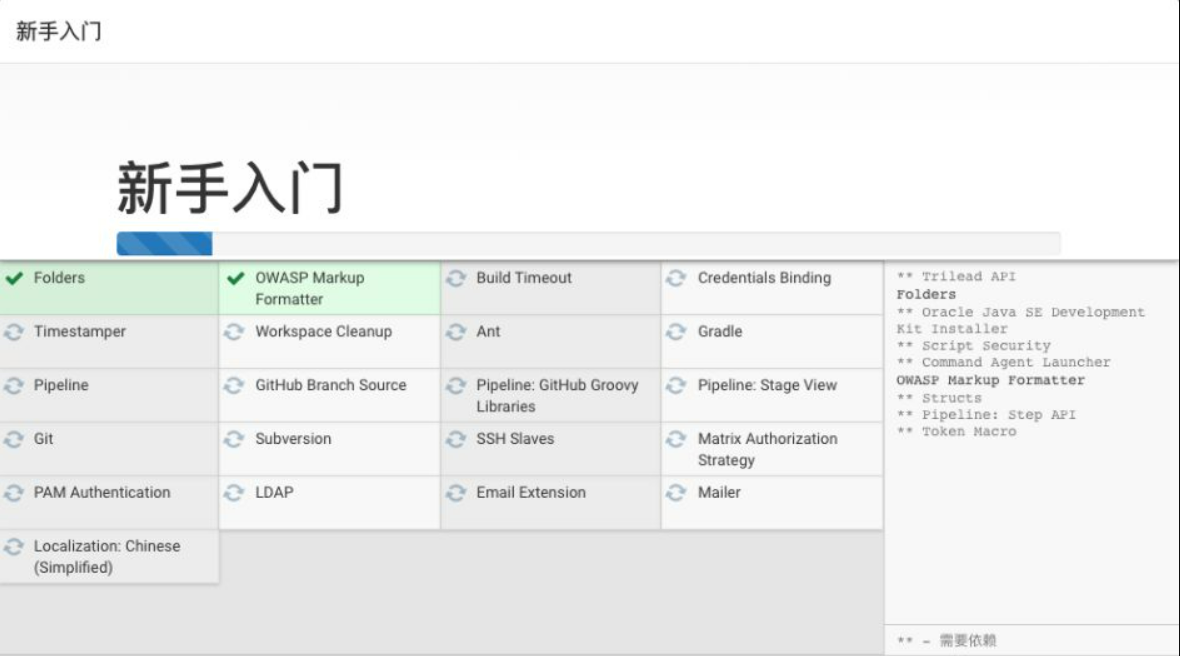1180x656 pixels.
Task: Click the GitHub Branch Source plugin name
Action: point(330,385)
